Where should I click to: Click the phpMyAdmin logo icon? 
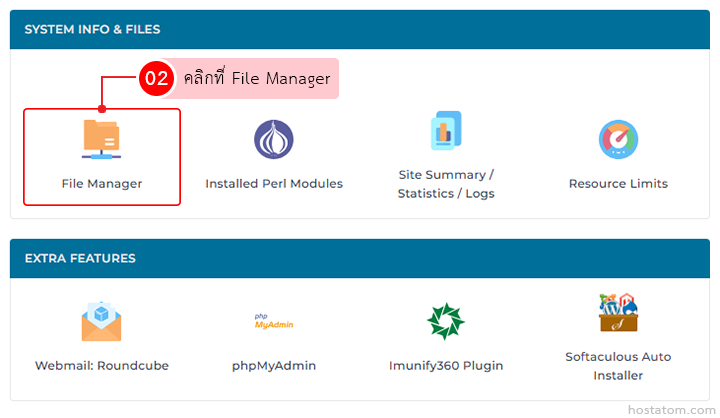(x=273, y=322)
